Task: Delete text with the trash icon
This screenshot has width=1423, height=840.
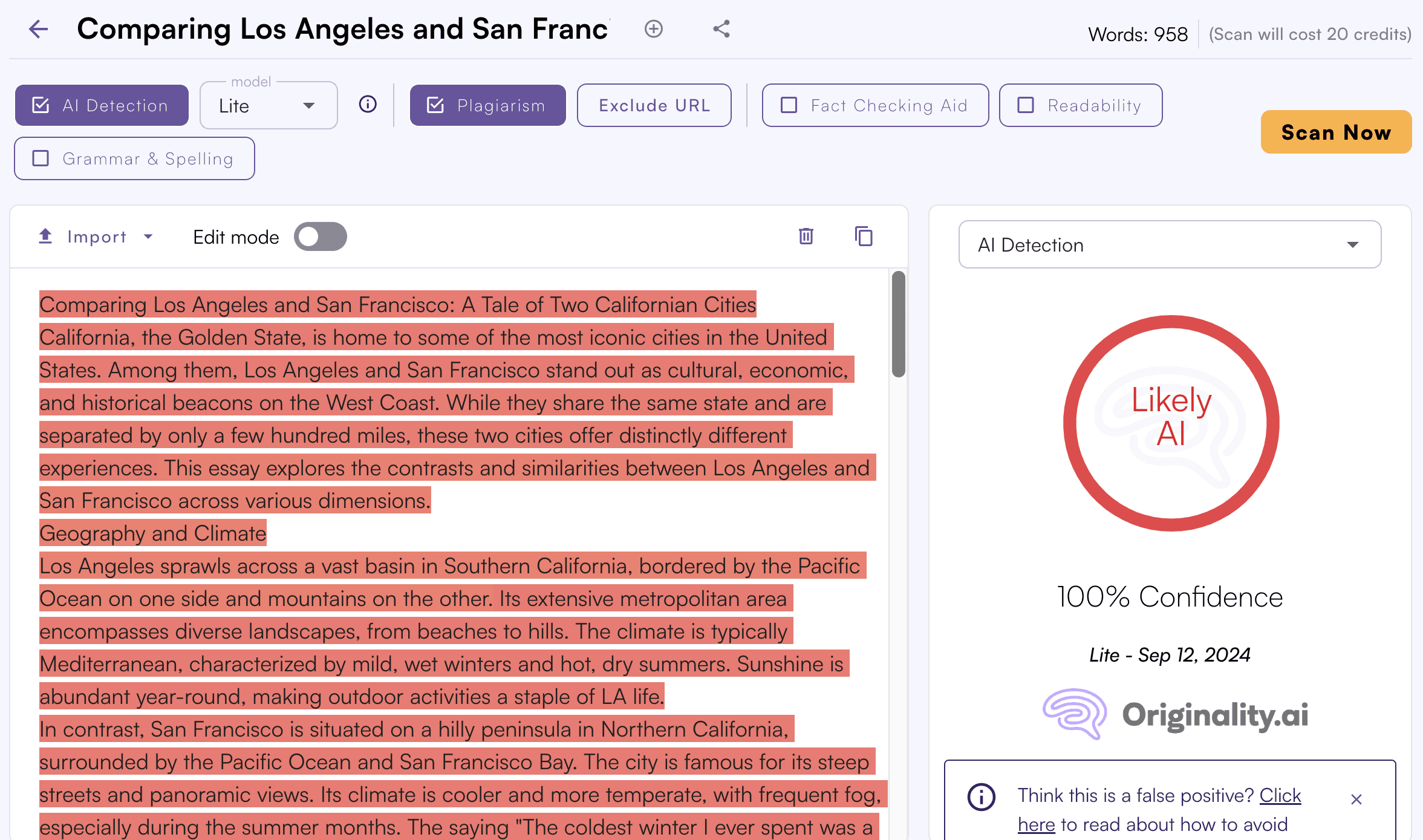Action: pos(806,236)
